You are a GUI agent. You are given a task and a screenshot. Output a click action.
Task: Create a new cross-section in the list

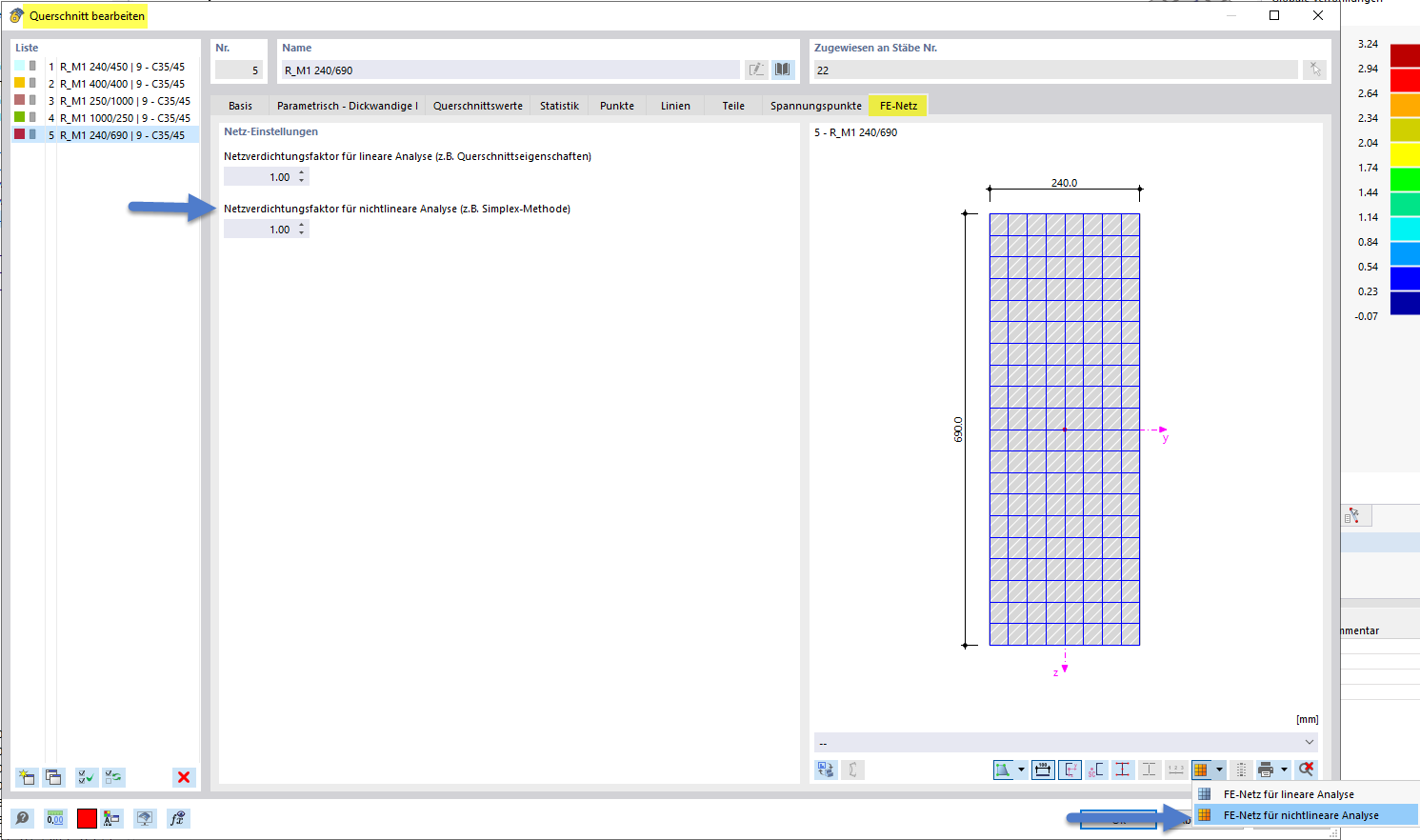26,777
